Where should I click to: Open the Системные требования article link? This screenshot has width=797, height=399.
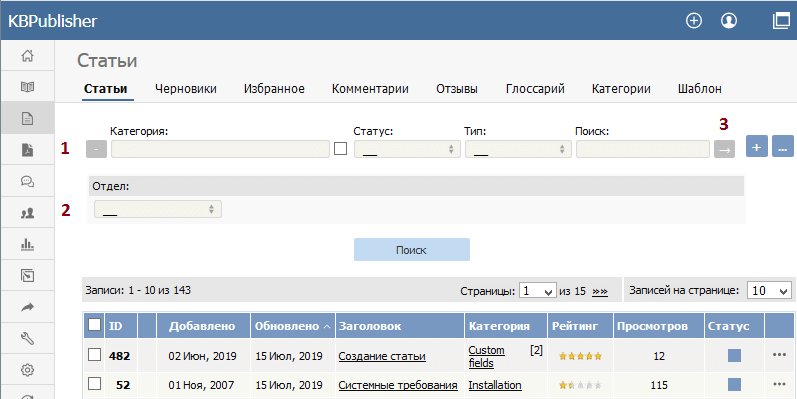click(398, 385)
